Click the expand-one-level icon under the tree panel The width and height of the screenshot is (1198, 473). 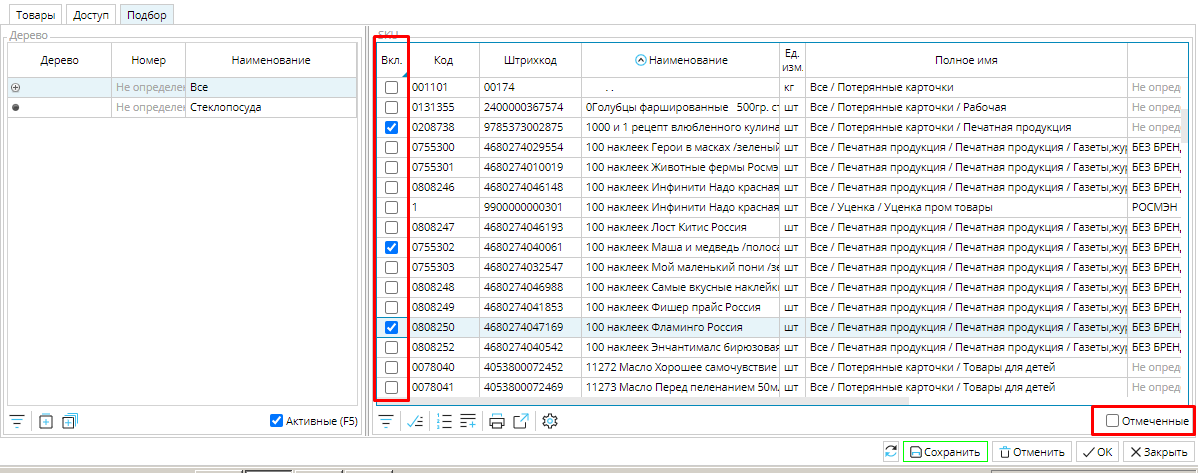[46, 421]
